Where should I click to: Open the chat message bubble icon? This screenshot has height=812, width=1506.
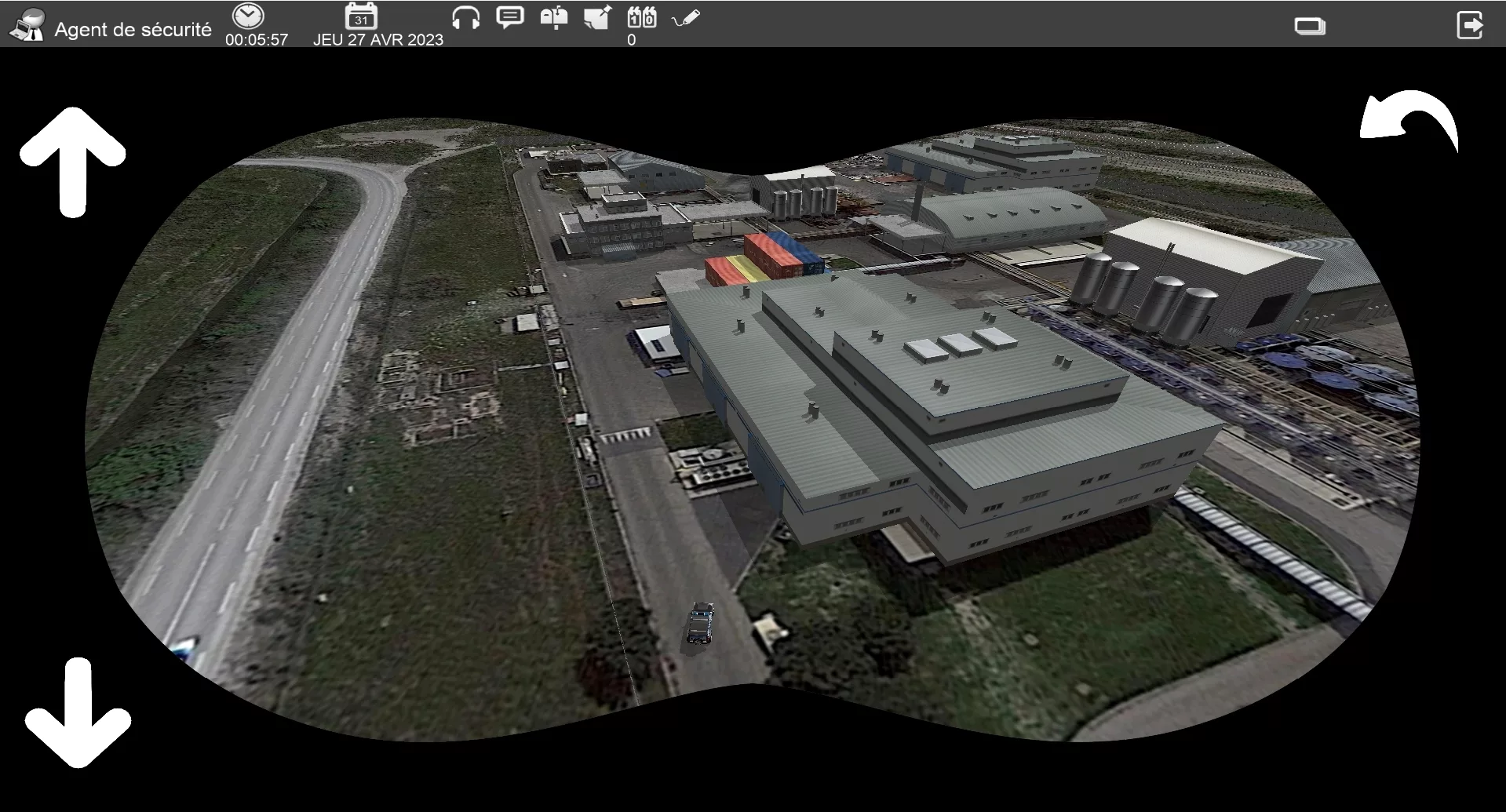[x=510, y=18]
